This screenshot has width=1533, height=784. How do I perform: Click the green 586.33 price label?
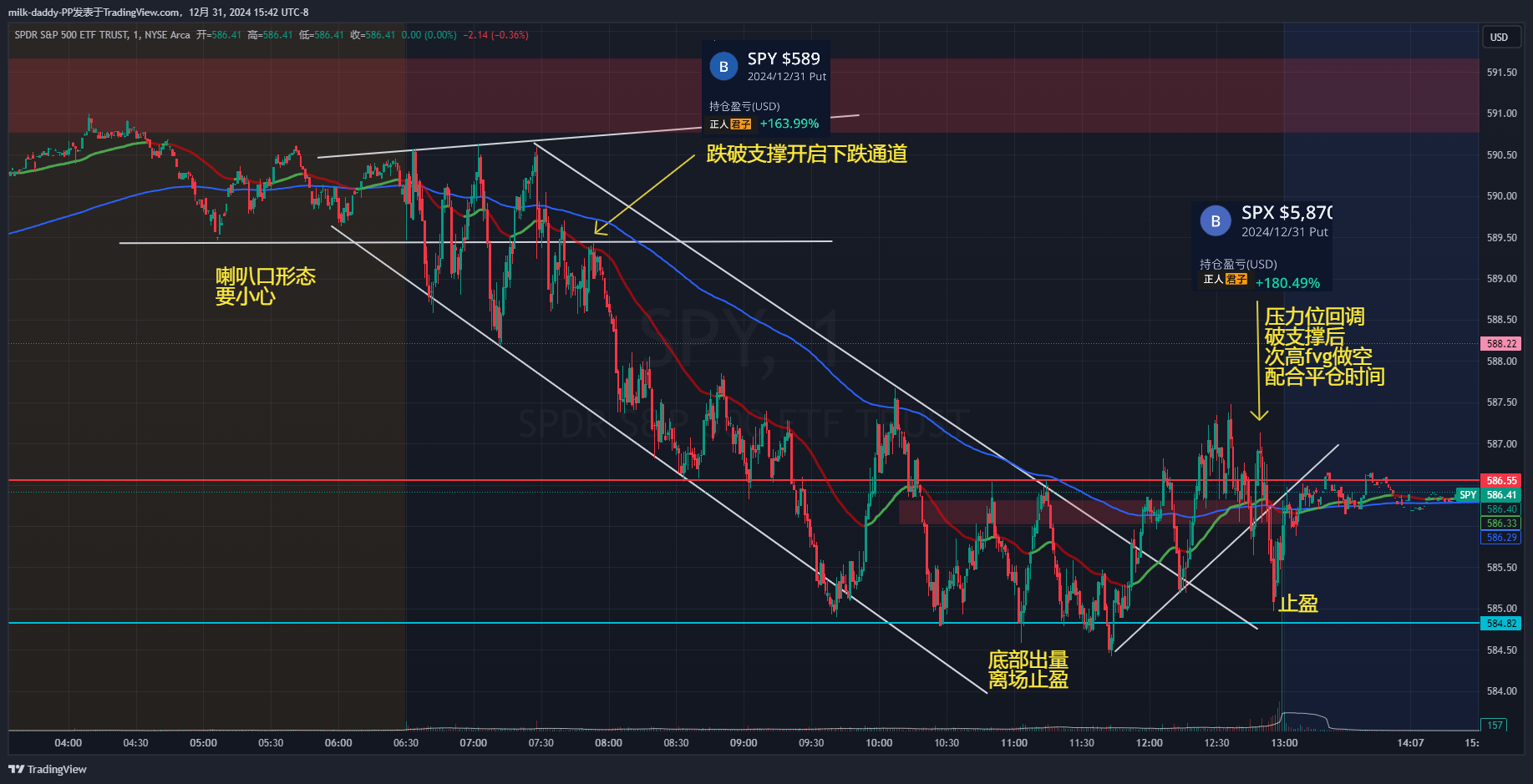[1500, 523]
